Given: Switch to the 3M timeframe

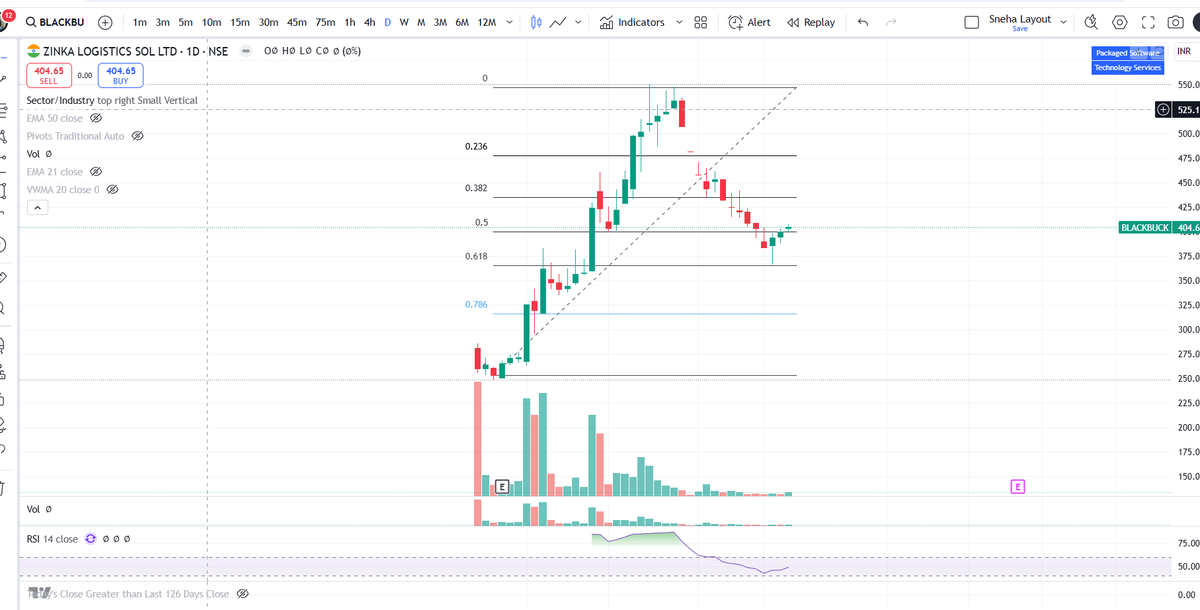Looking at the screenshot, I should click(440, 22).
